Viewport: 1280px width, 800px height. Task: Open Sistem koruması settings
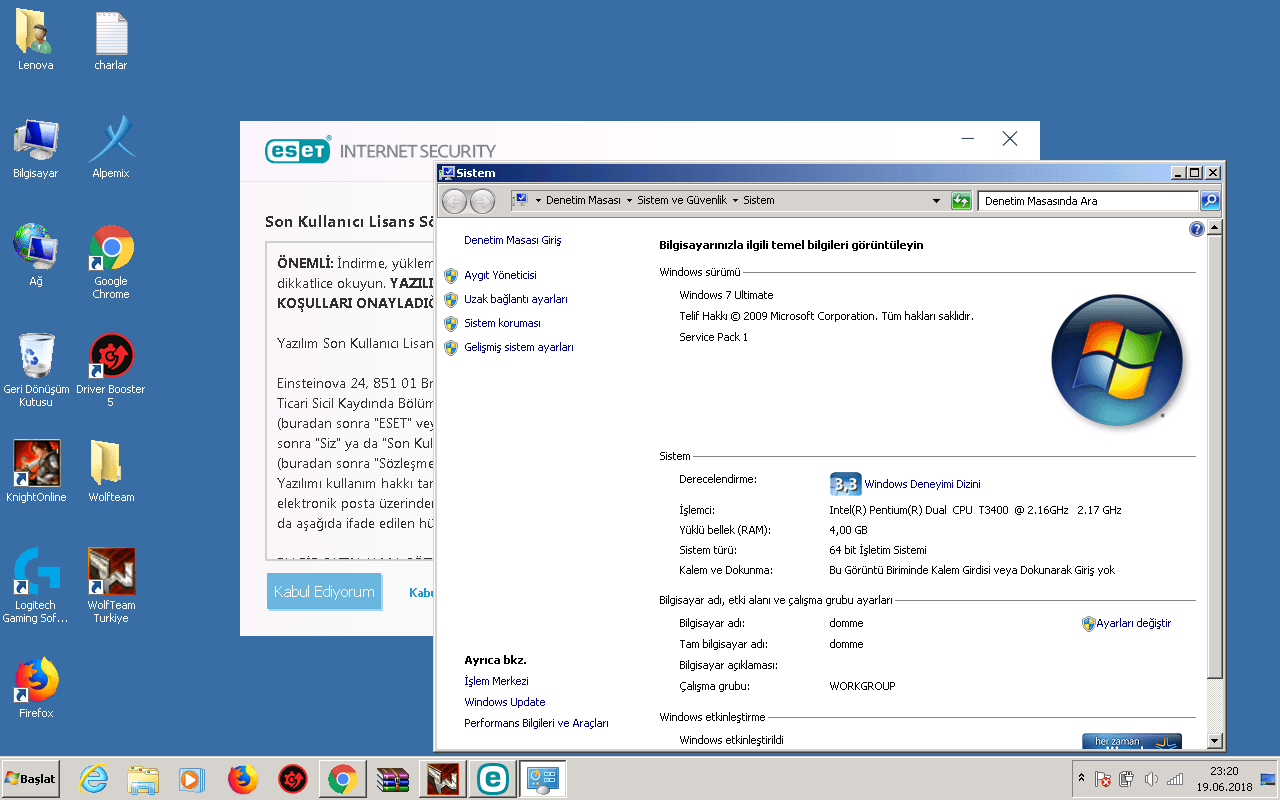pyautogui.click(x=502, y=323)
